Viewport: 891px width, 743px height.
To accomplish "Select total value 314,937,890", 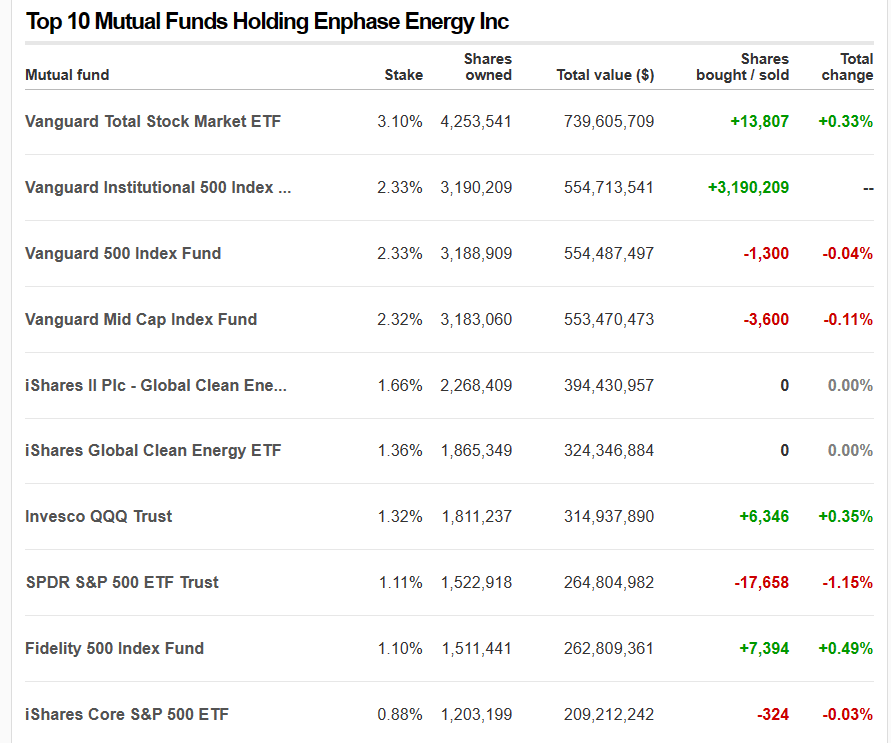I will coord(609,516).
